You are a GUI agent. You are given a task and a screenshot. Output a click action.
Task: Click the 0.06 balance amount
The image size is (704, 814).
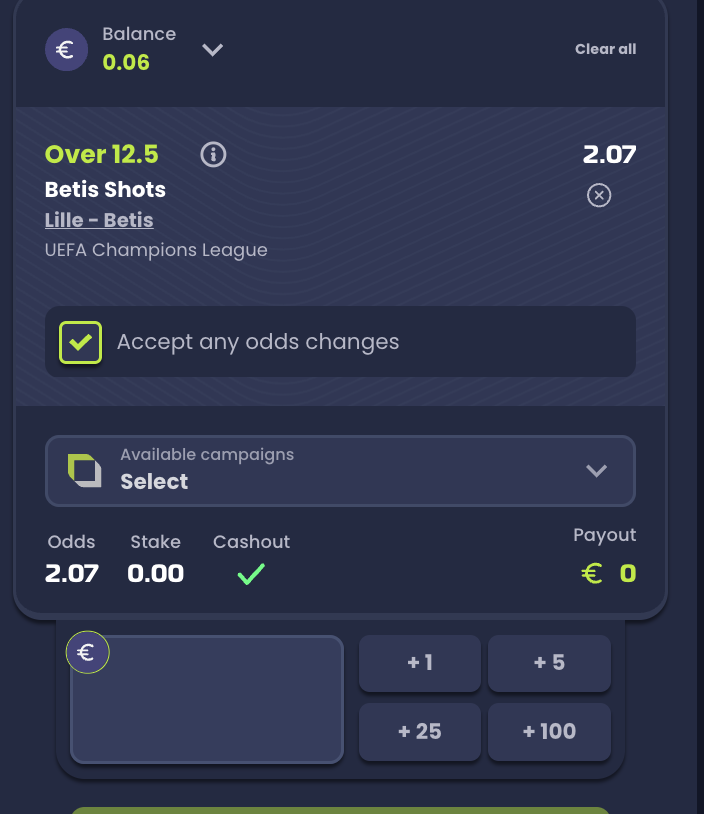click(x=126, y=62)
